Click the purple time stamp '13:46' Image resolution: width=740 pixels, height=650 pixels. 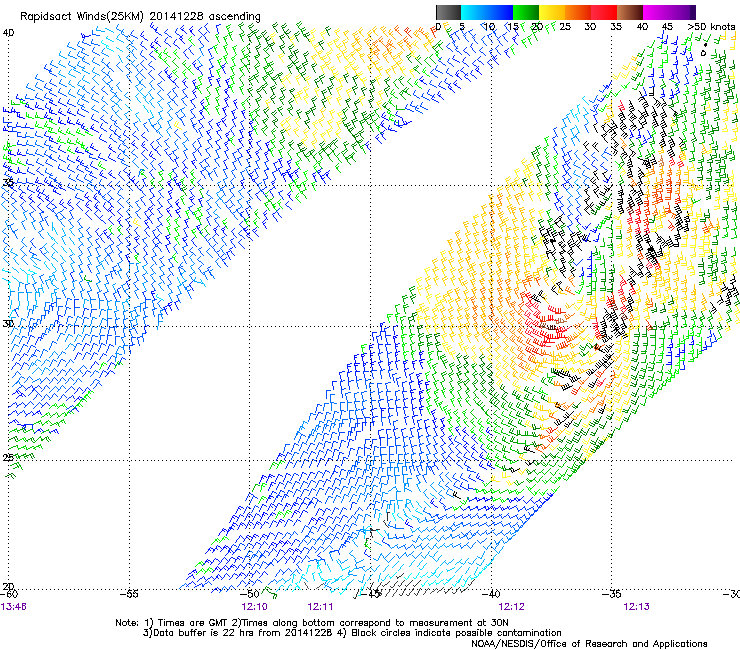point(14,607)
